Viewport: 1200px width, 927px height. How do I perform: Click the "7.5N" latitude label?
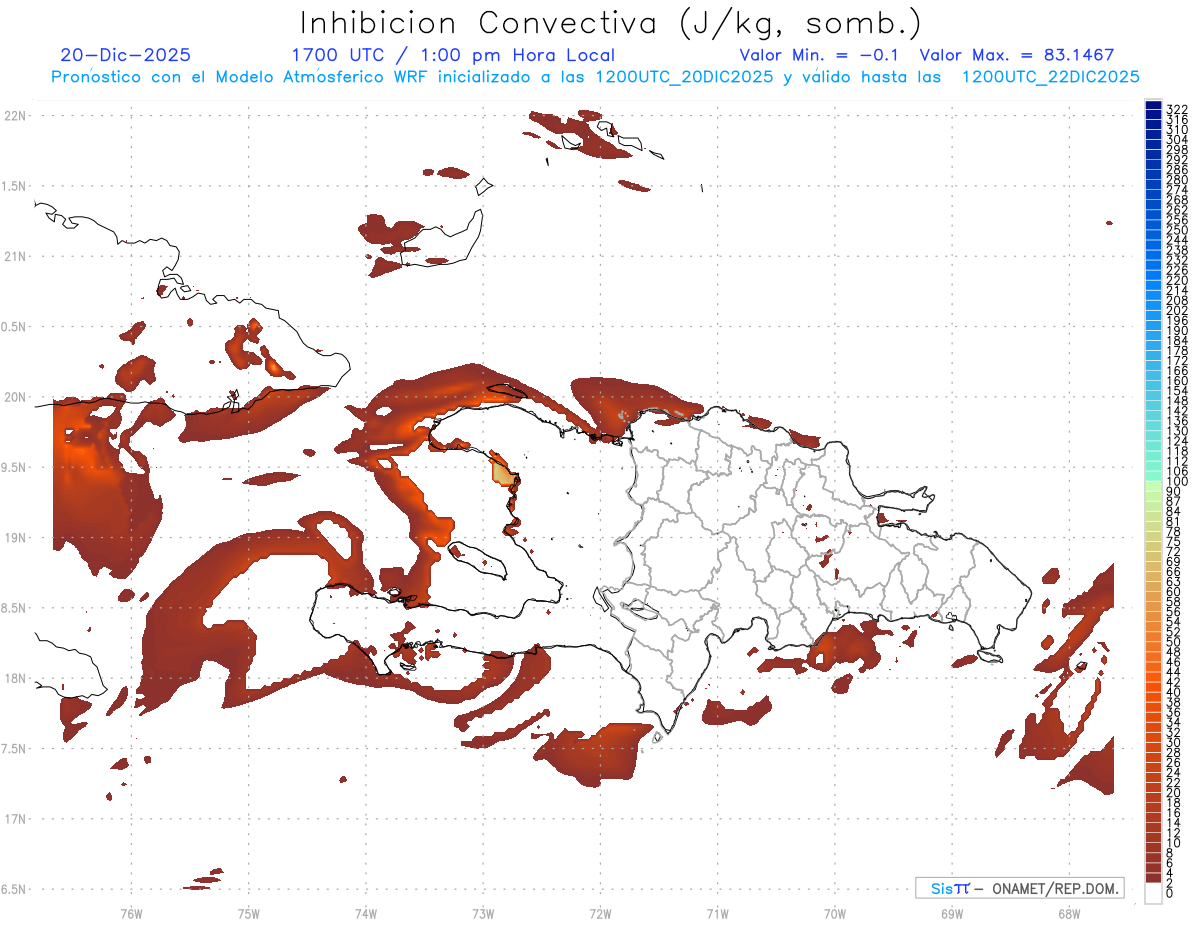[x=15, y=748]
